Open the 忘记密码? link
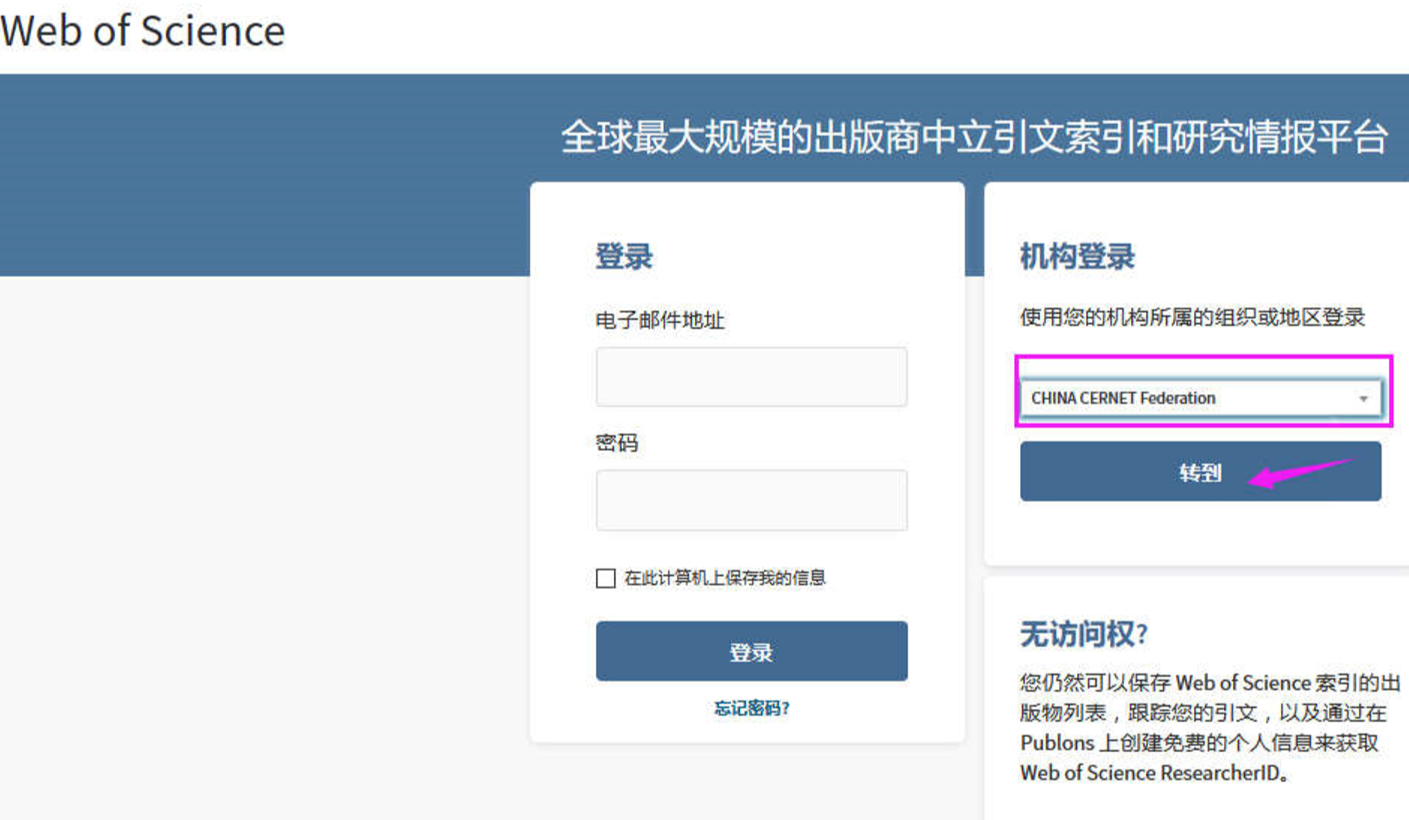1409x820 pixels. [x=751, y=709]
